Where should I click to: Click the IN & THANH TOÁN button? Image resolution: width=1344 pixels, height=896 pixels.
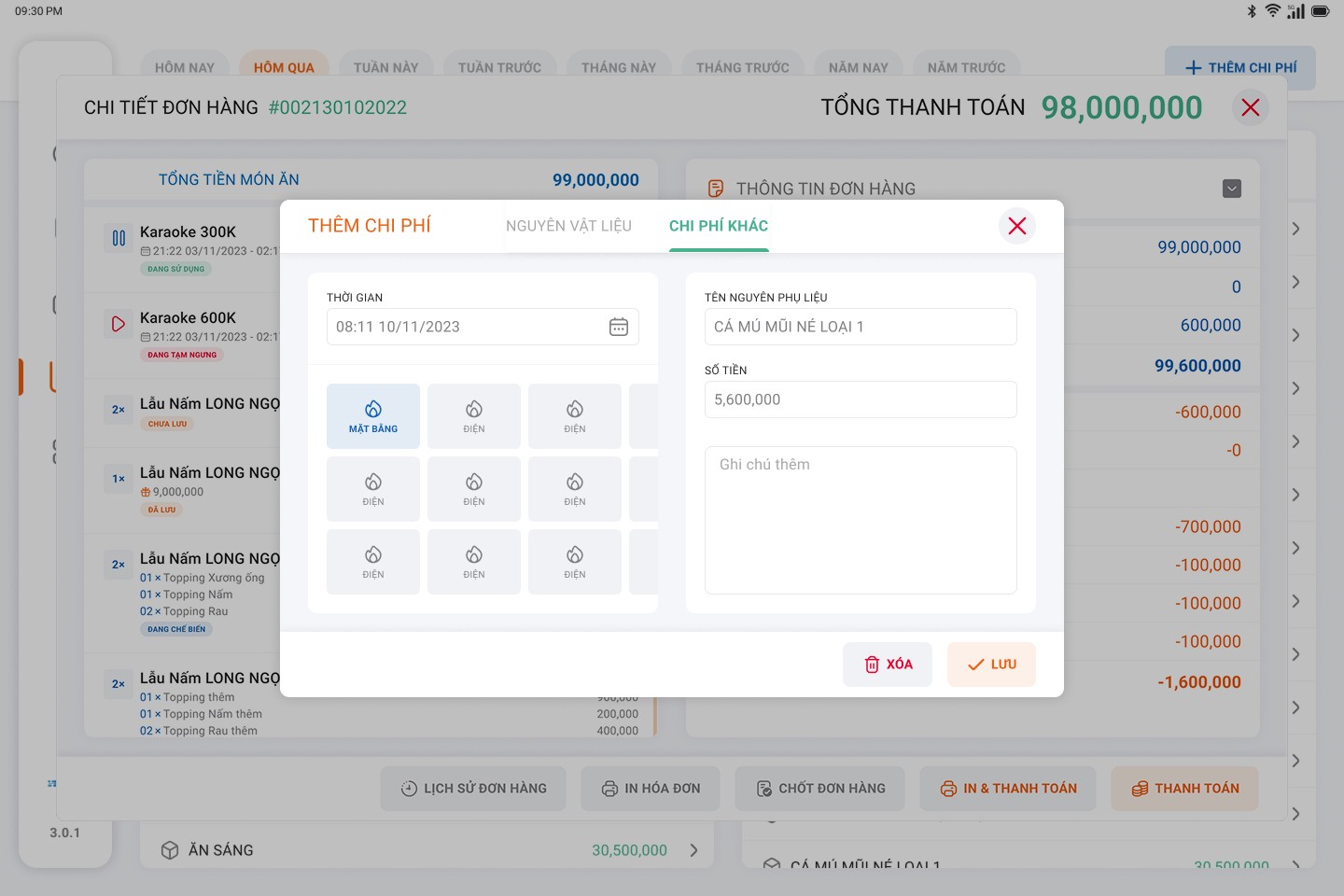pos(1008,789)
